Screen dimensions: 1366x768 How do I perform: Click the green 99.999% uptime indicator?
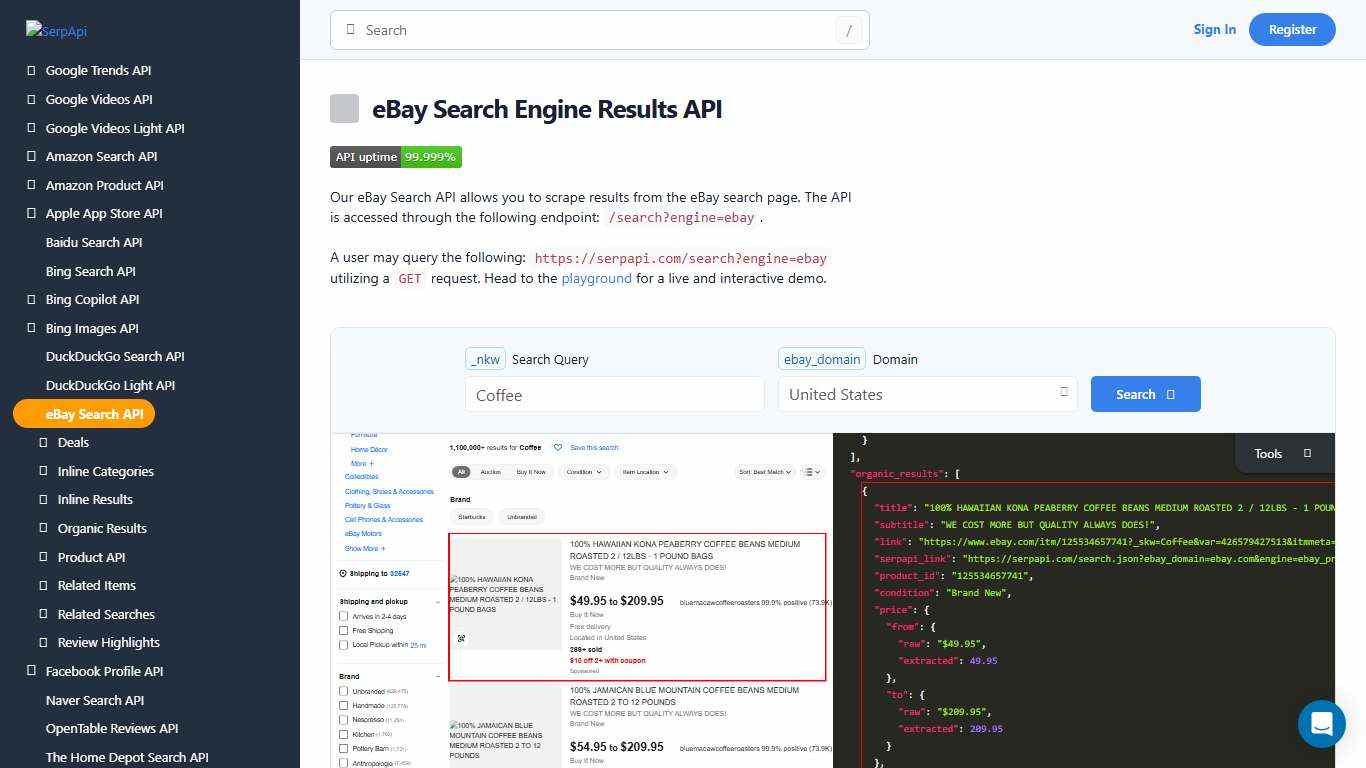point(430,157)
